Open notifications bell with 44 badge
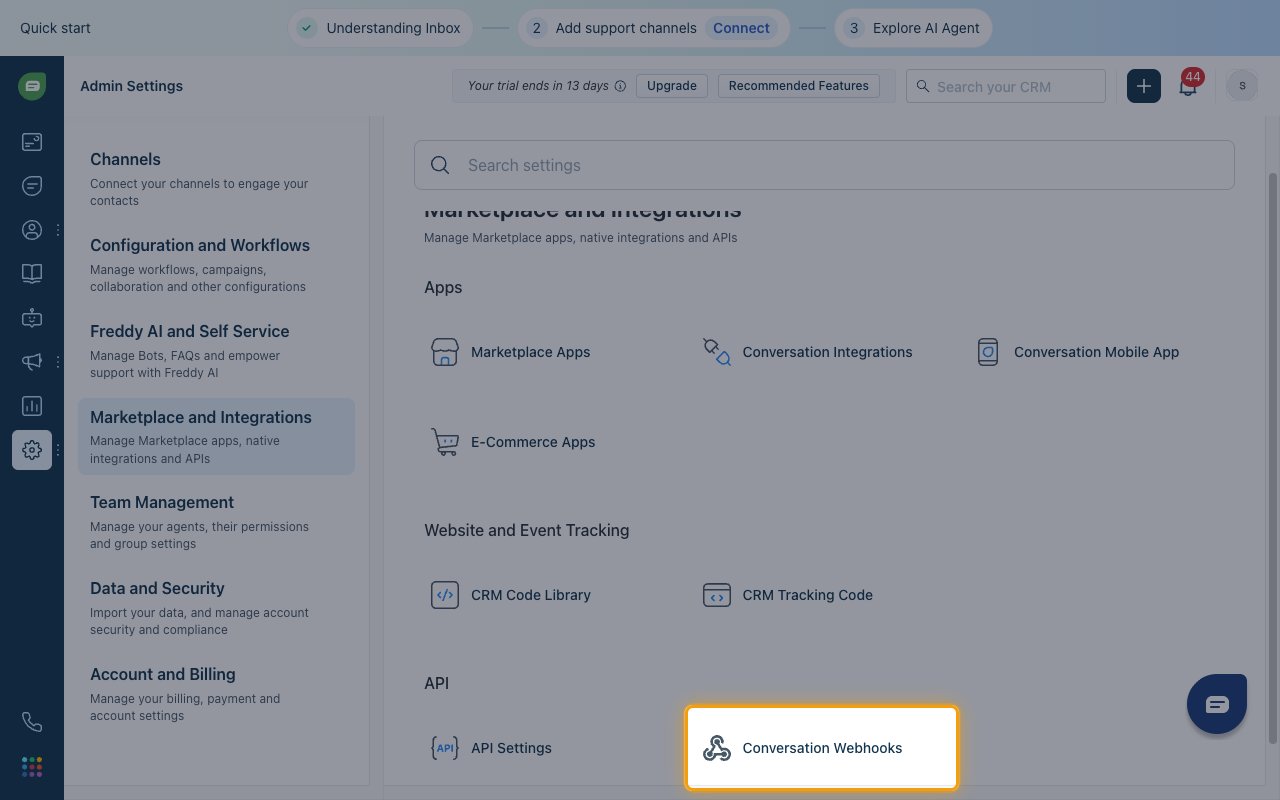The image size is (1280, 800). point(1188,86)
